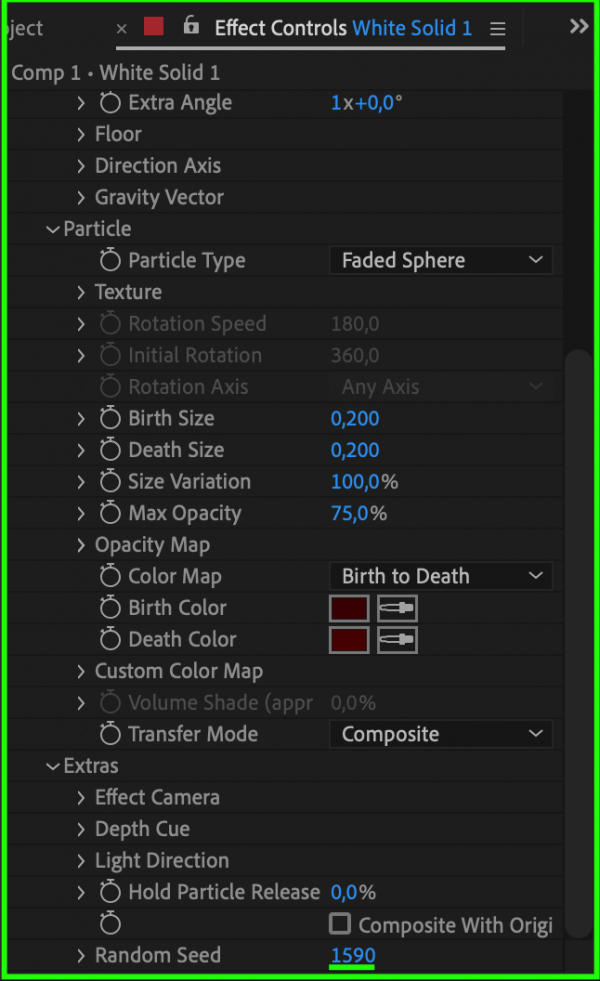Image resolution: width=600 pixels, height=981 pixels.
Task: Click the Random Seed value 1590
Action: click(352, 955)
